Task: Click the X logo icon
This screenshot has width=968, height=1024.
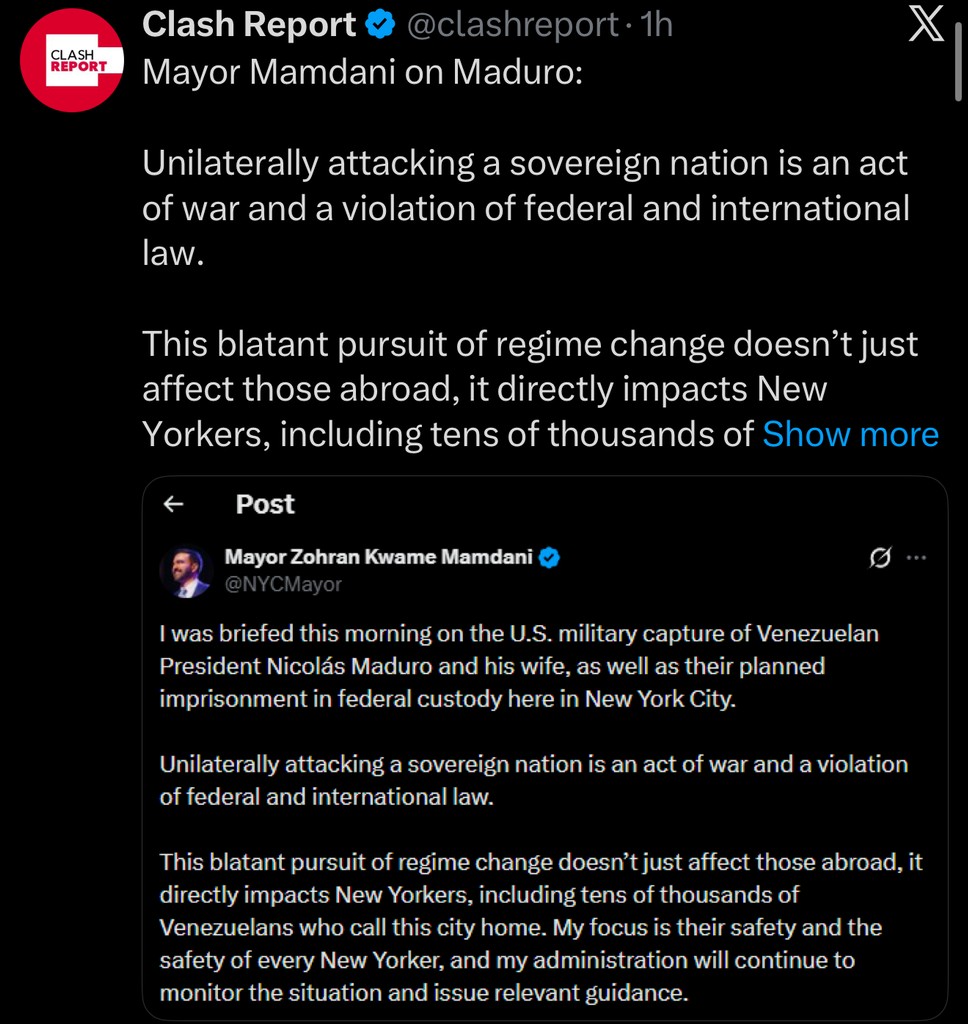Action: click(926, 26)
